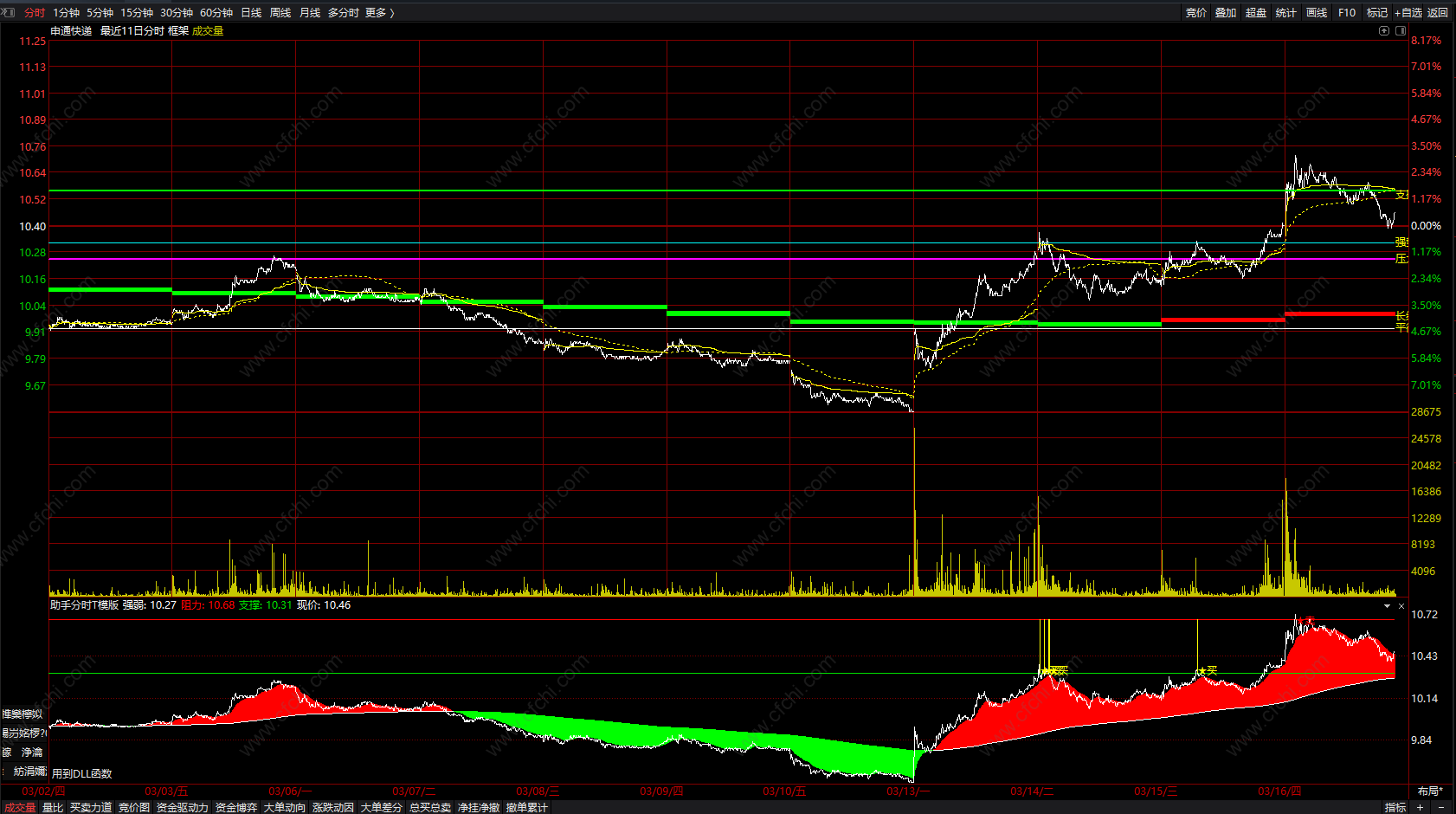This screenshot has width=1456, height=814.
Task: Click the yellow 成交量 label in chart header
Action: (208, 31)
